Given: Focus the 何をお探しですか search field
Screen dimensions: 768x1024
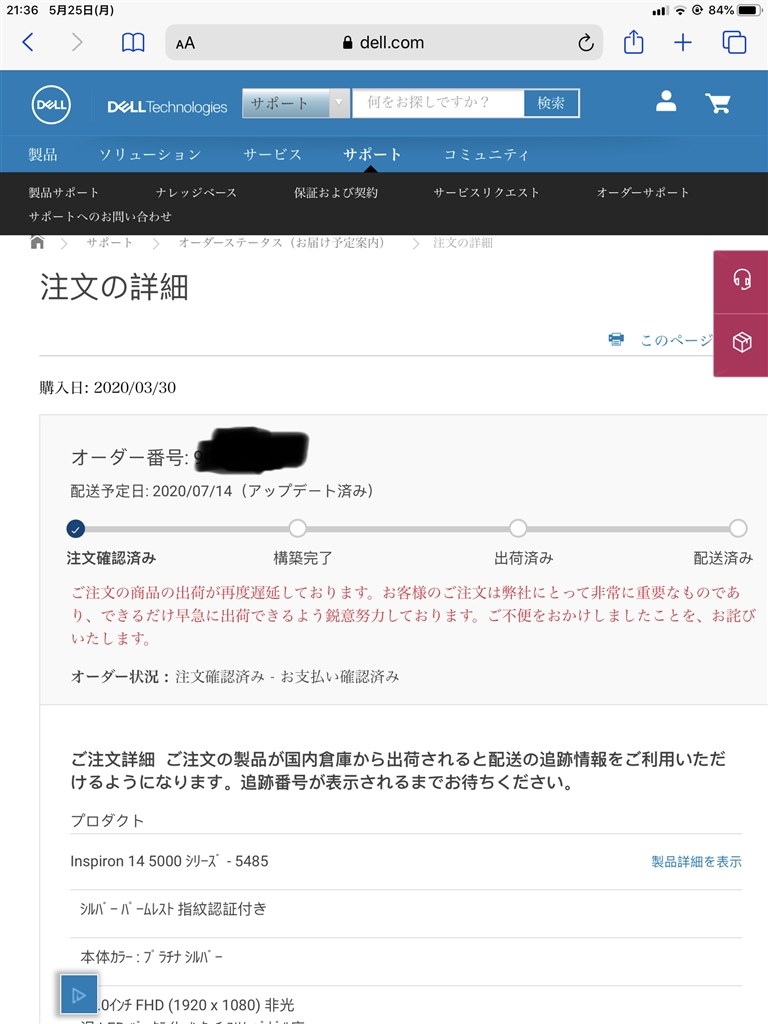Looking at the screenshot, I should point(438,103).
